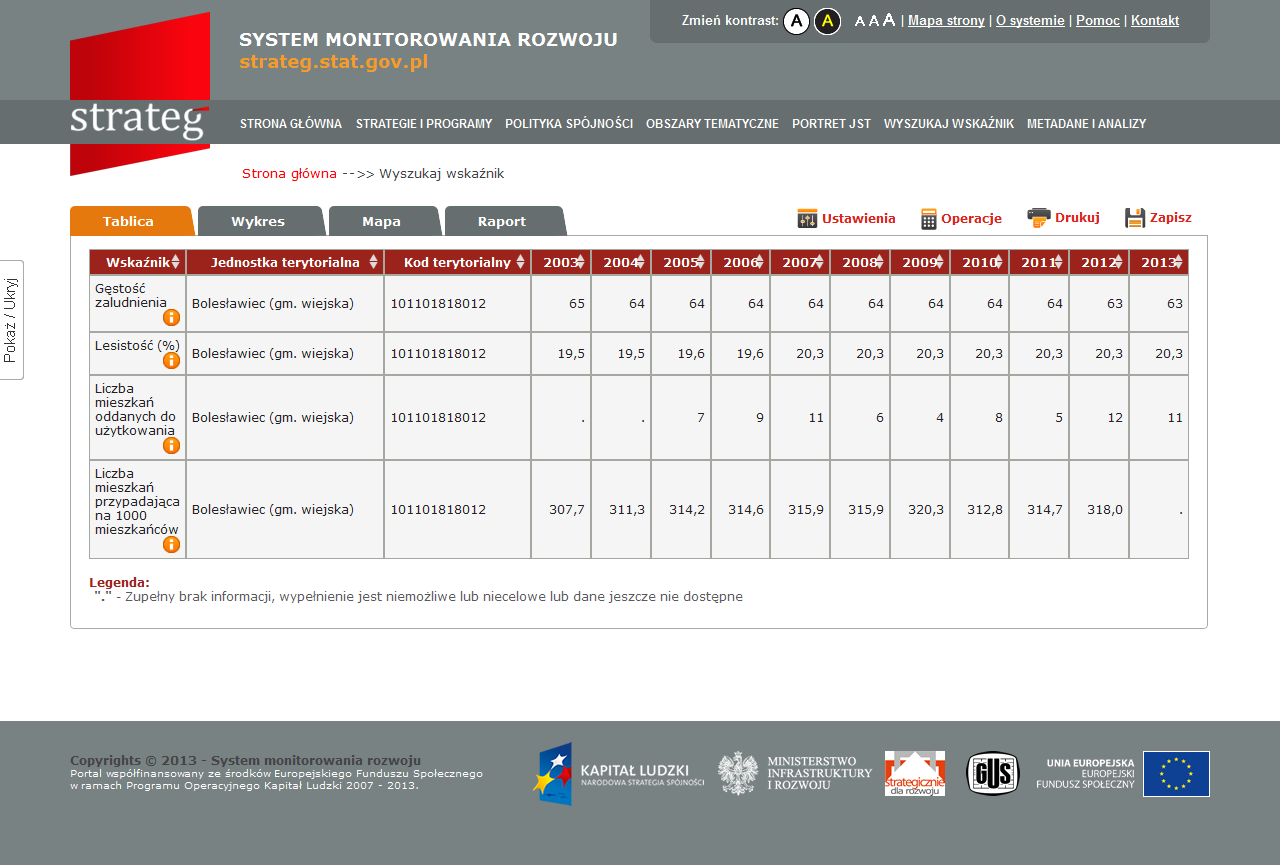Sort by 2008 column
Screen dimensions: 1280x865
click(x=860, y=262)
